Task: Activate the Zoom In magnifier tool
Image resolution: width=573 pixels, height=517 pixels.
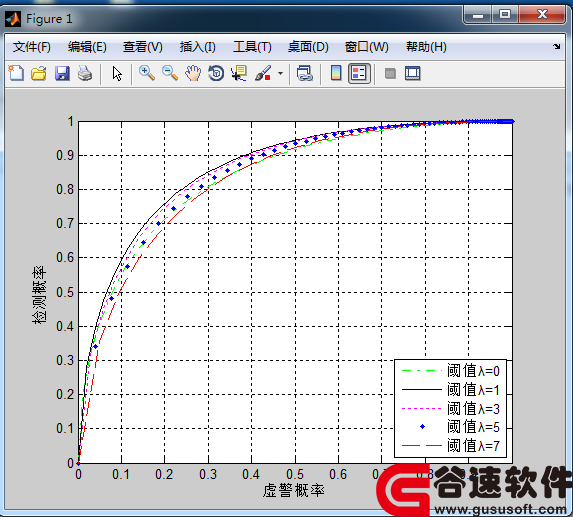Action: tap(147, 73)
